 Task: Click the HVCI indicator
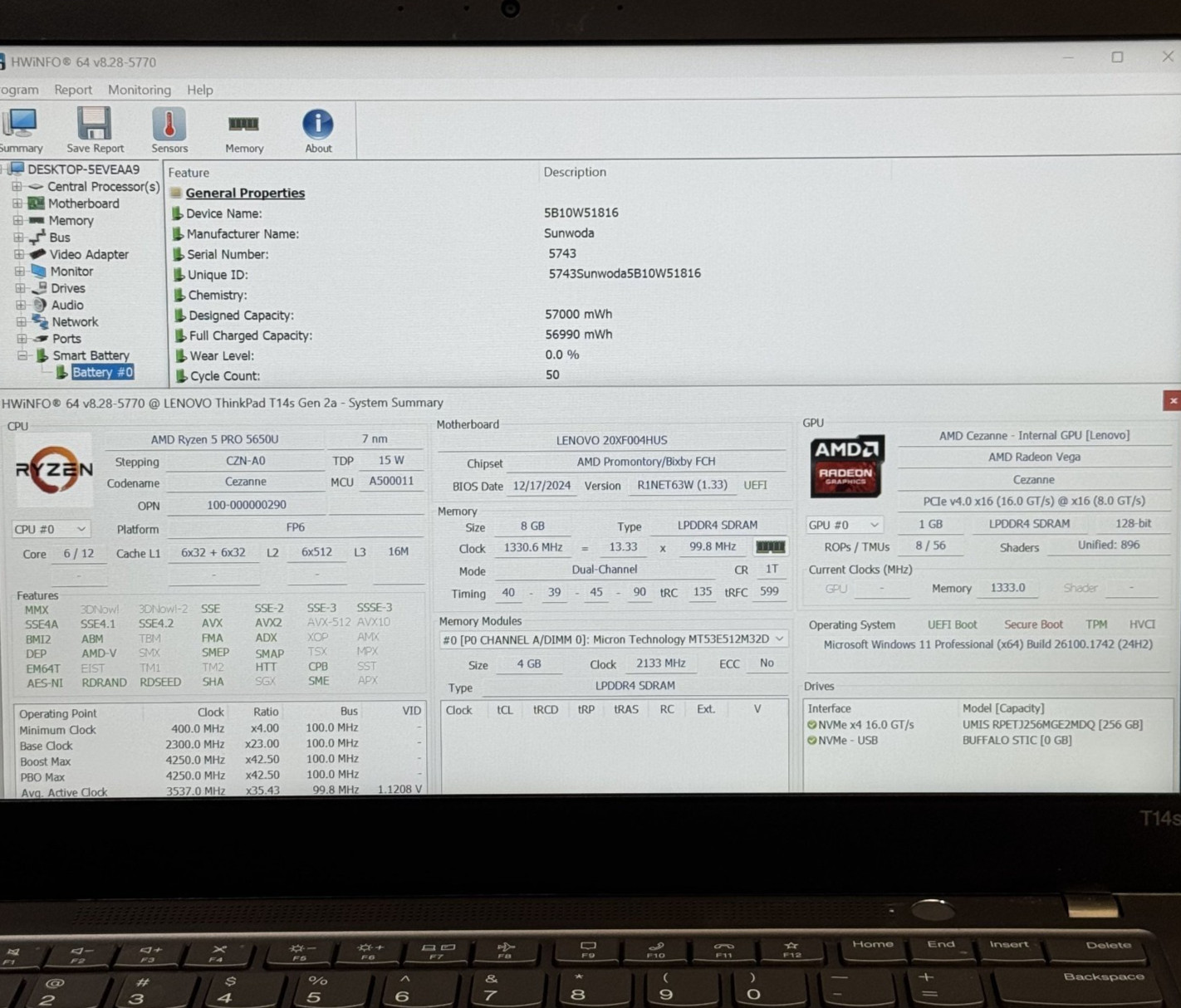click(1142, 624)
